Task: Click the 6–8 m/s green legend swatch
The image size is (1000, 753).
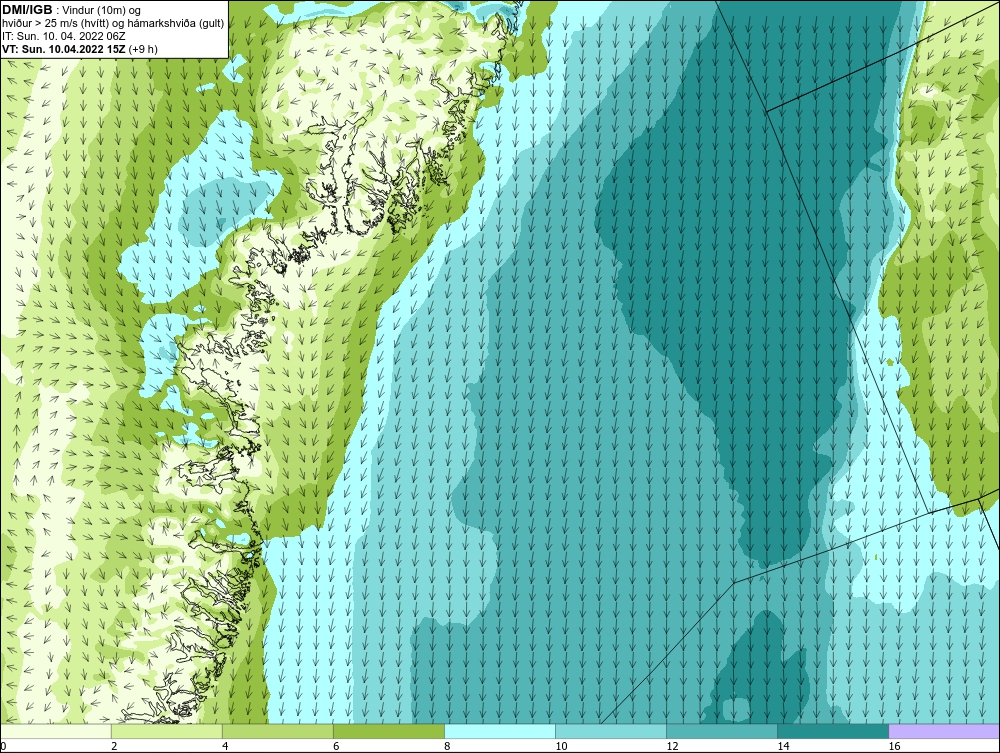Action: point(389,731)
